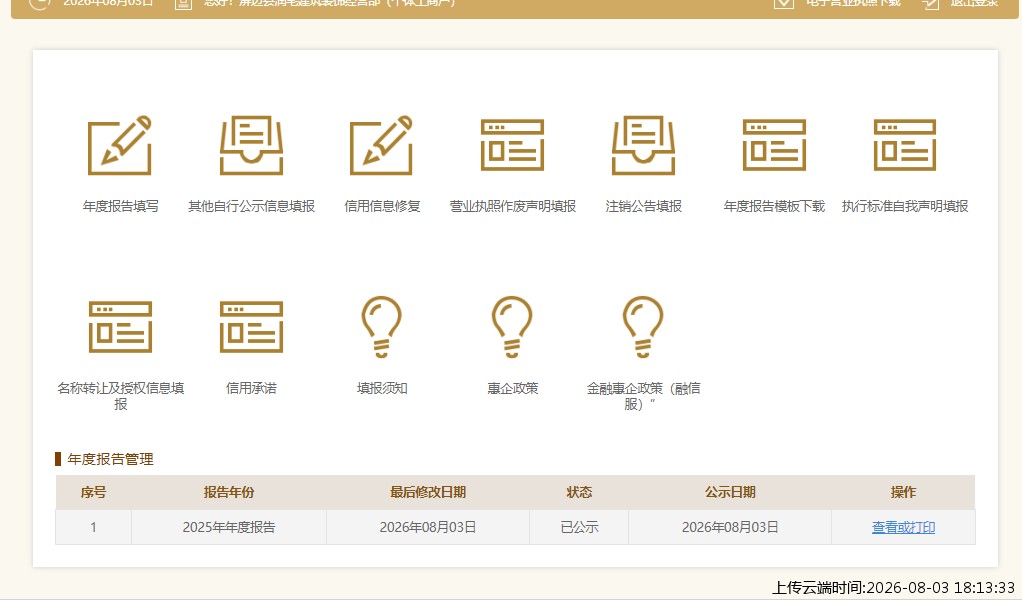Open 名称转让及授权信息填报 form icon
1022x601 pixels.
pyautogui.click(x=120, y=327)
